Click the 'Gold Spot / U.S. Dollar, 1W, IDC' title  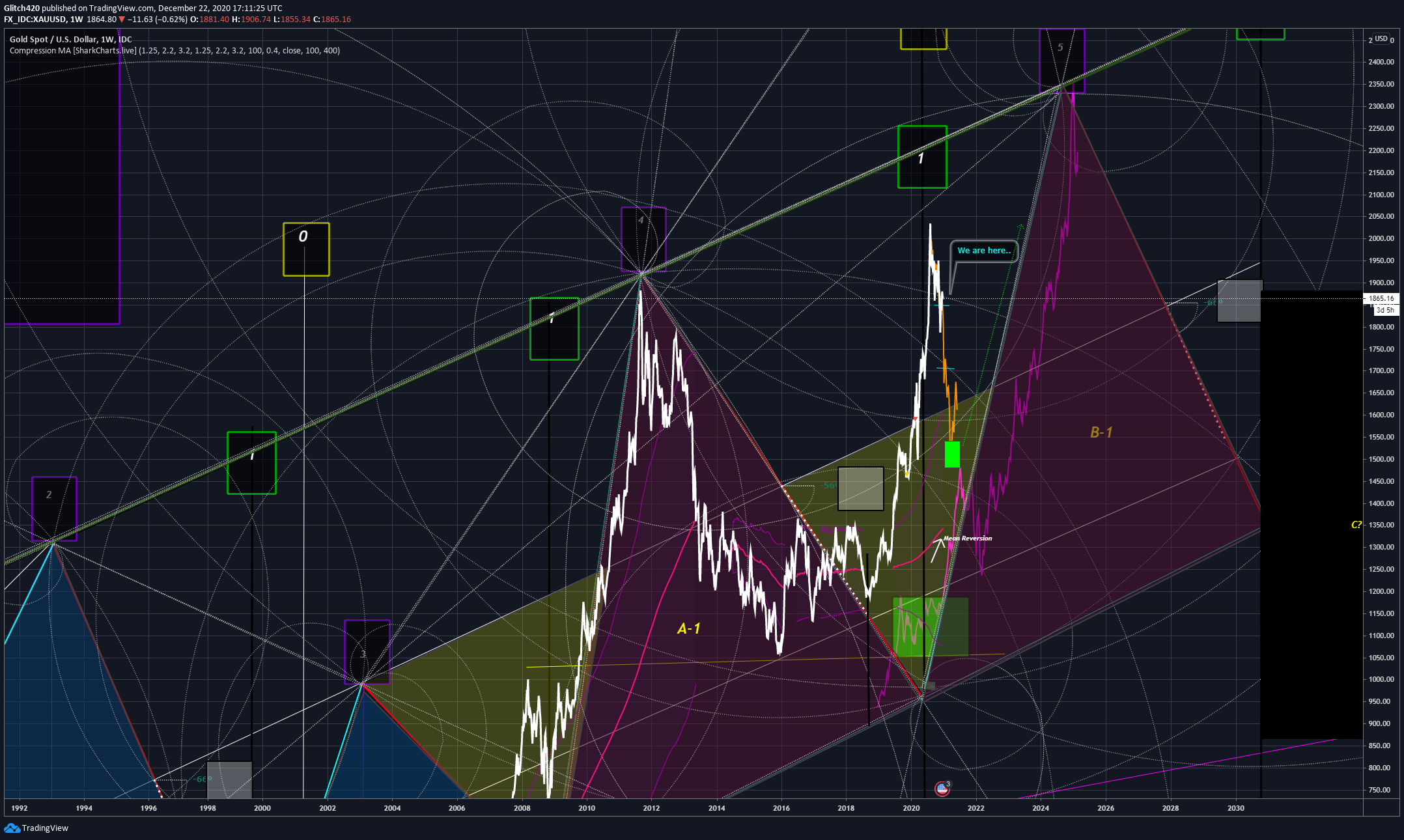tap(70, 39)
